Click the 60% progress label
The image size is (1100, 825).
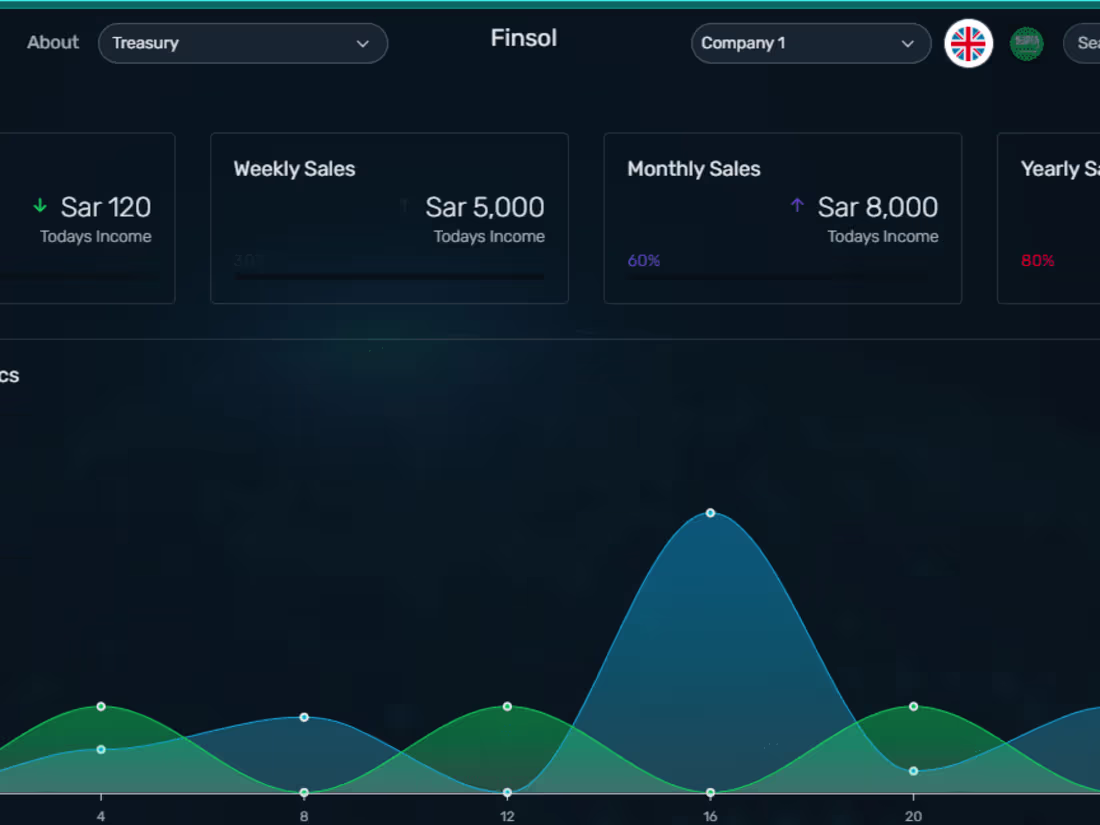pyautogui.click(x=643, y=261)
